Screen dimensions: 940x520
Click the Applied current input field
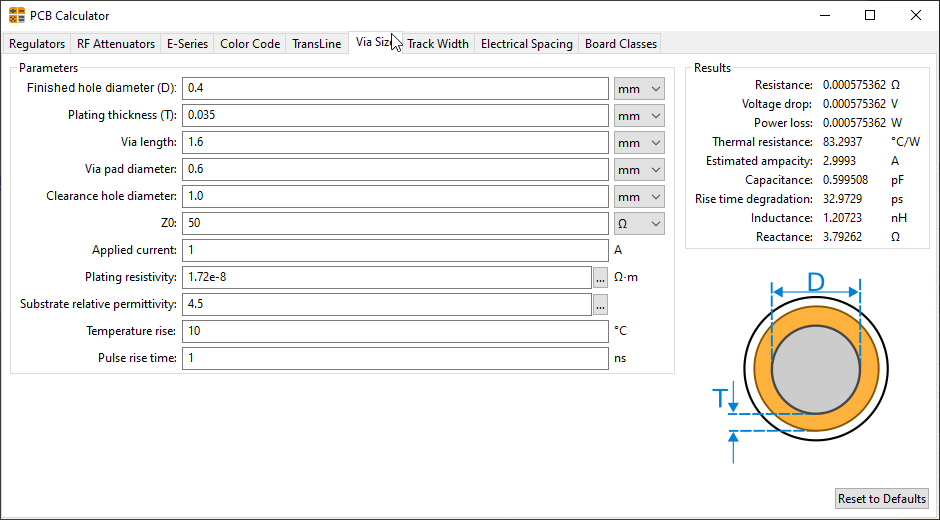(x=395, y=251)
